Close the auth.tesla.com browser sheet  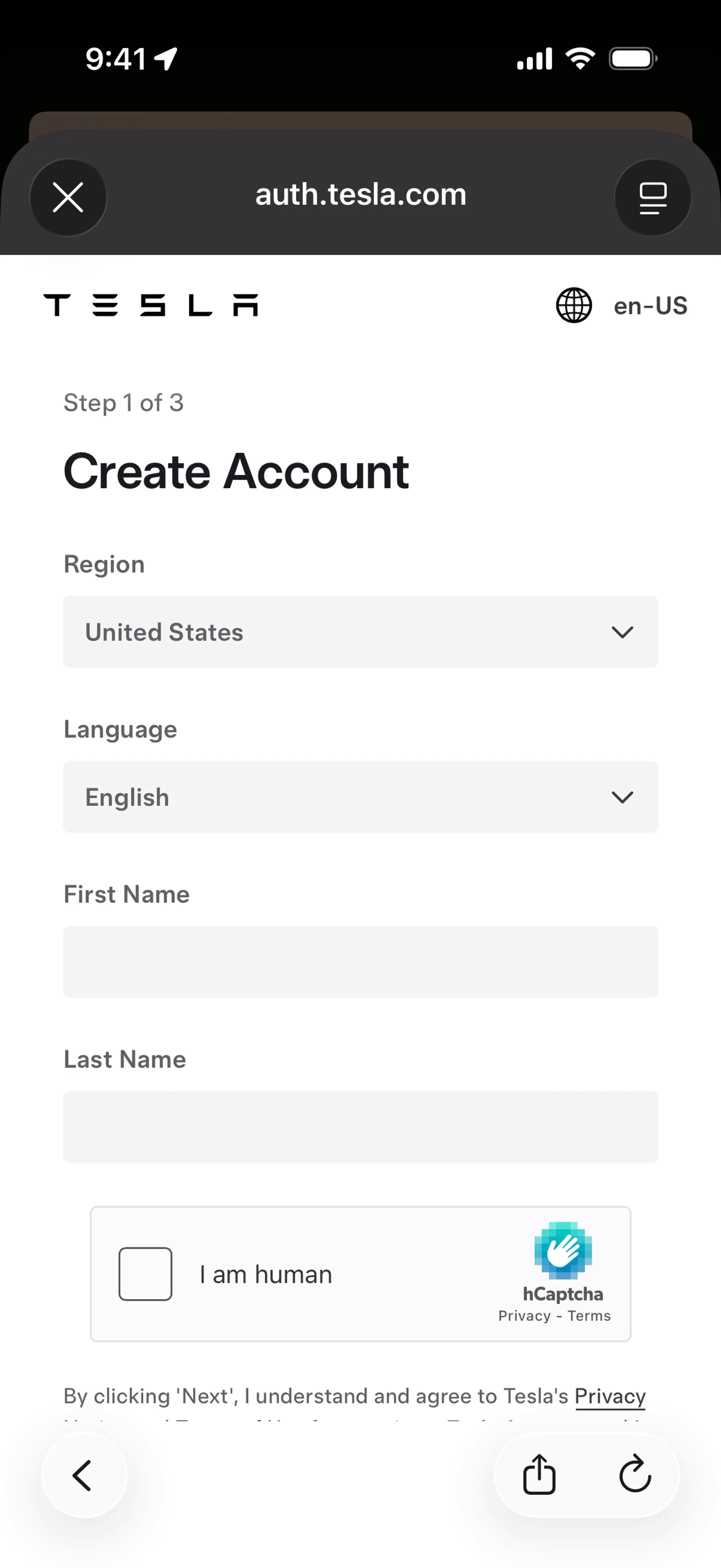[x=68, y=198]
